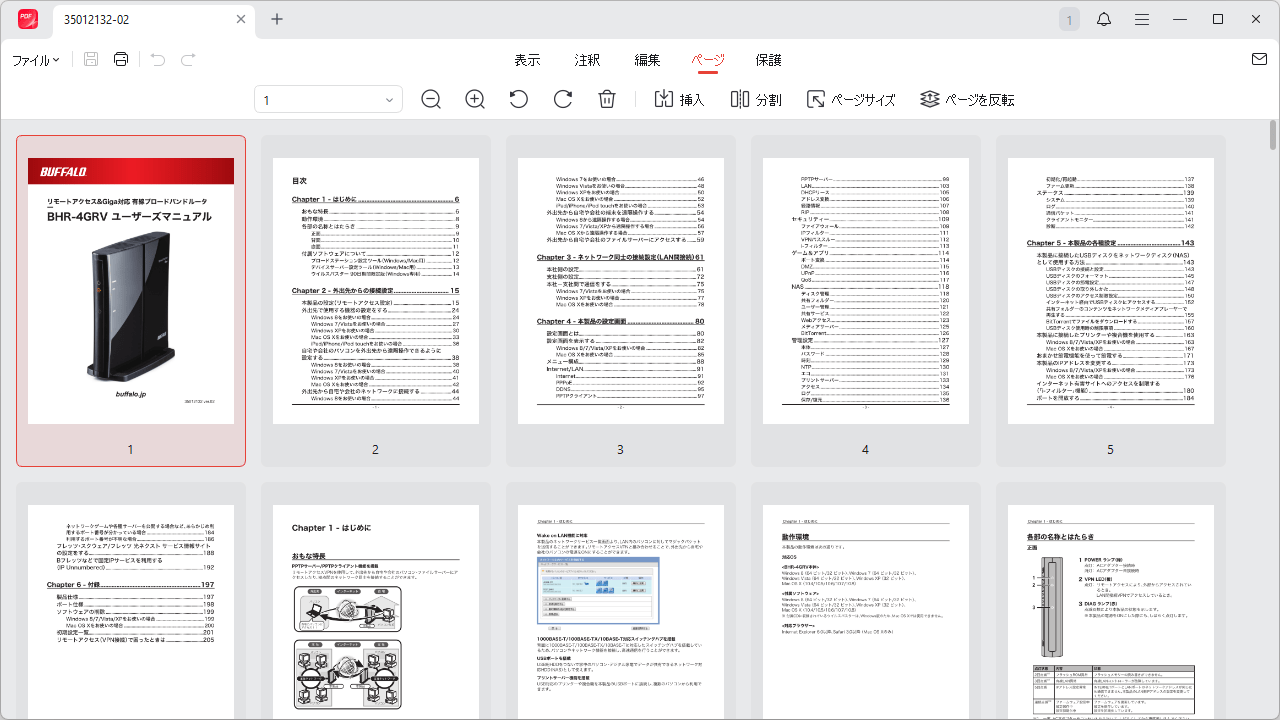Viewport: 1280px width, 720px height.
Task: Rotate page counterclockwise
Action: (x=518, y=99)
